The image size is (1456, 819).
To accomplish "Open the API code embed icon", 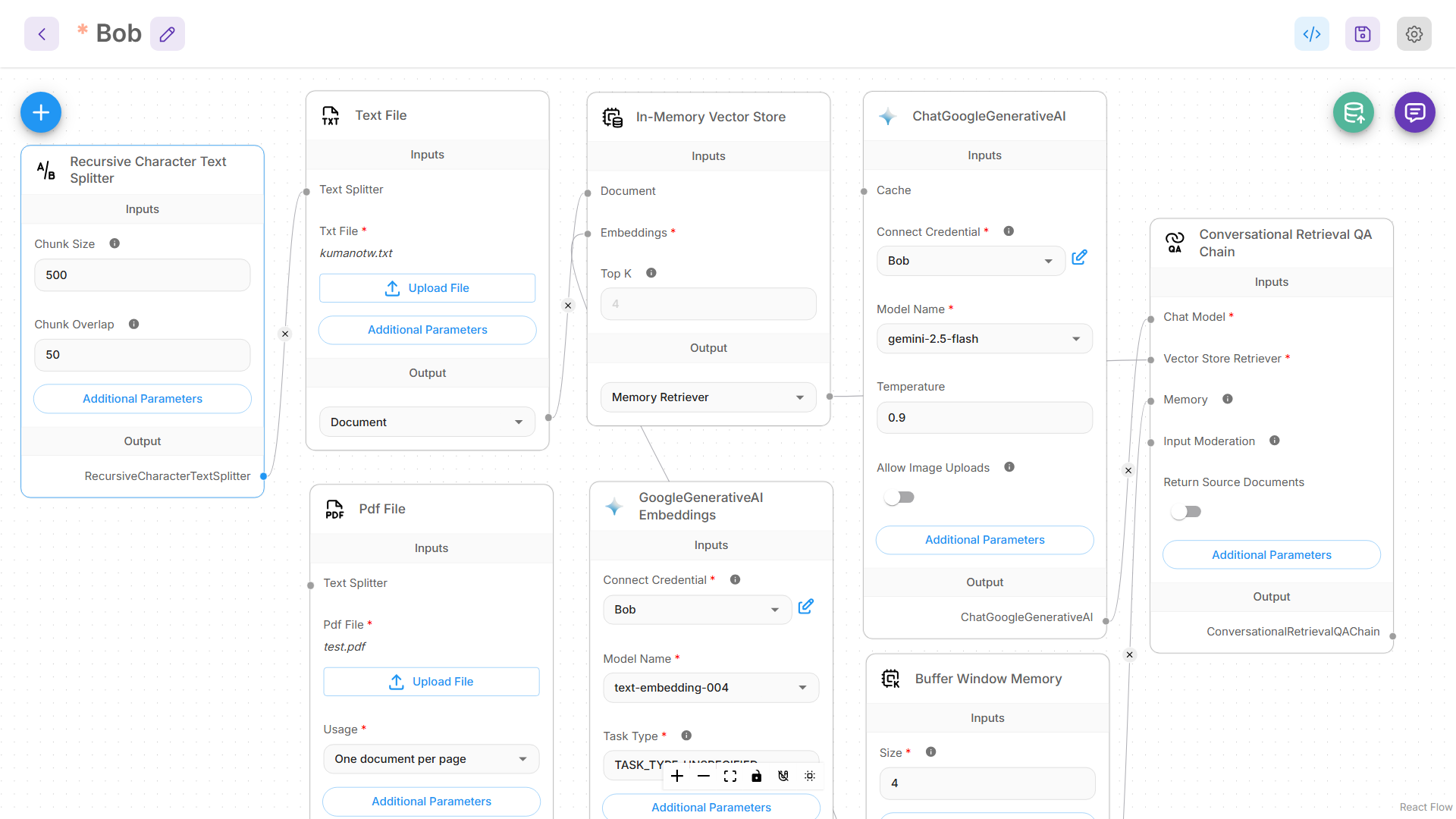I will point(1311,34).
